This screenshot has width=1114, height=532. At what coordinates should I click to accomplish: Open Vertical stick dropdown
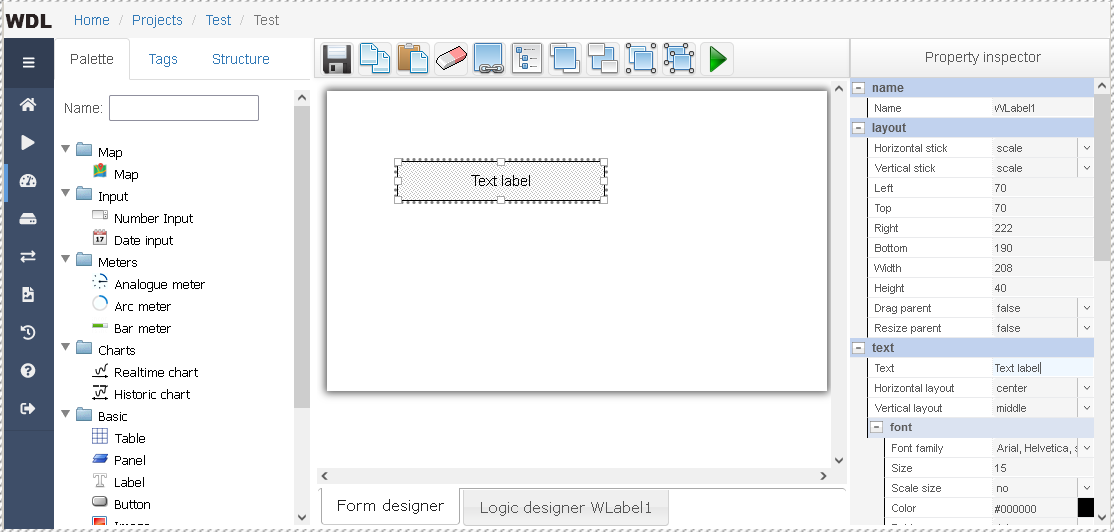pyautogui.click(x=1086, y=168)
